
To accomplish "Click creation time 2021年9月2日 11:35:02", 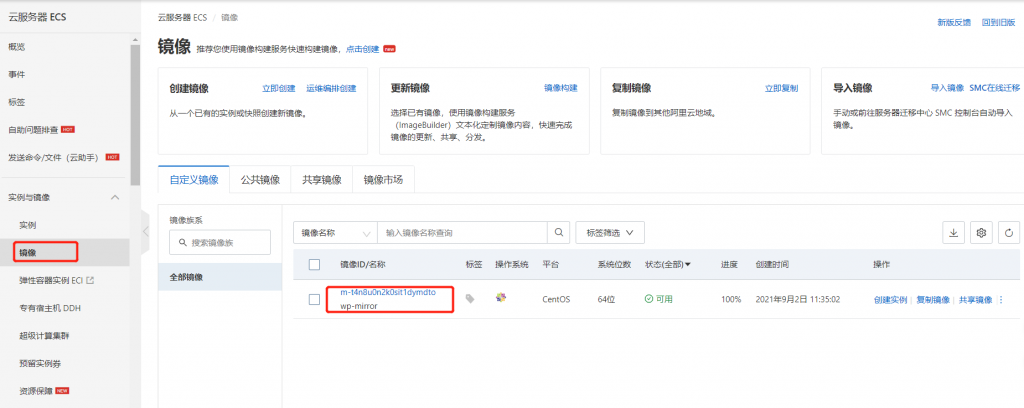I will click(797, 299).
